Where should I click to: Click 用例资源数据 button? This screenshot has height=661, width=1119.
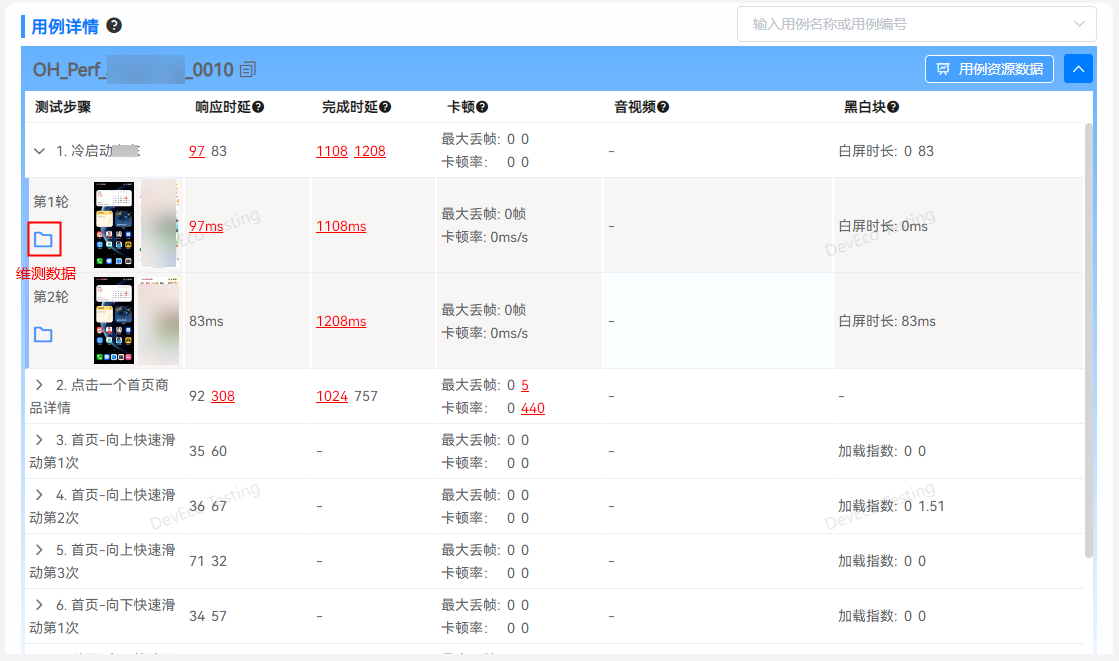point(989,69)
